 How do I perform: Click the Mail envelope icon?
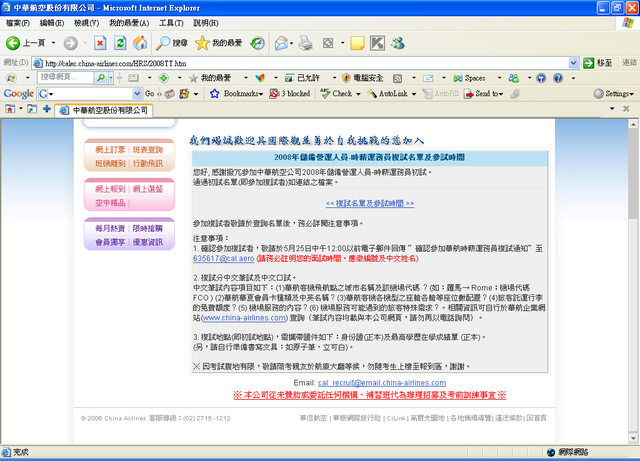click(x=281, y=43)
